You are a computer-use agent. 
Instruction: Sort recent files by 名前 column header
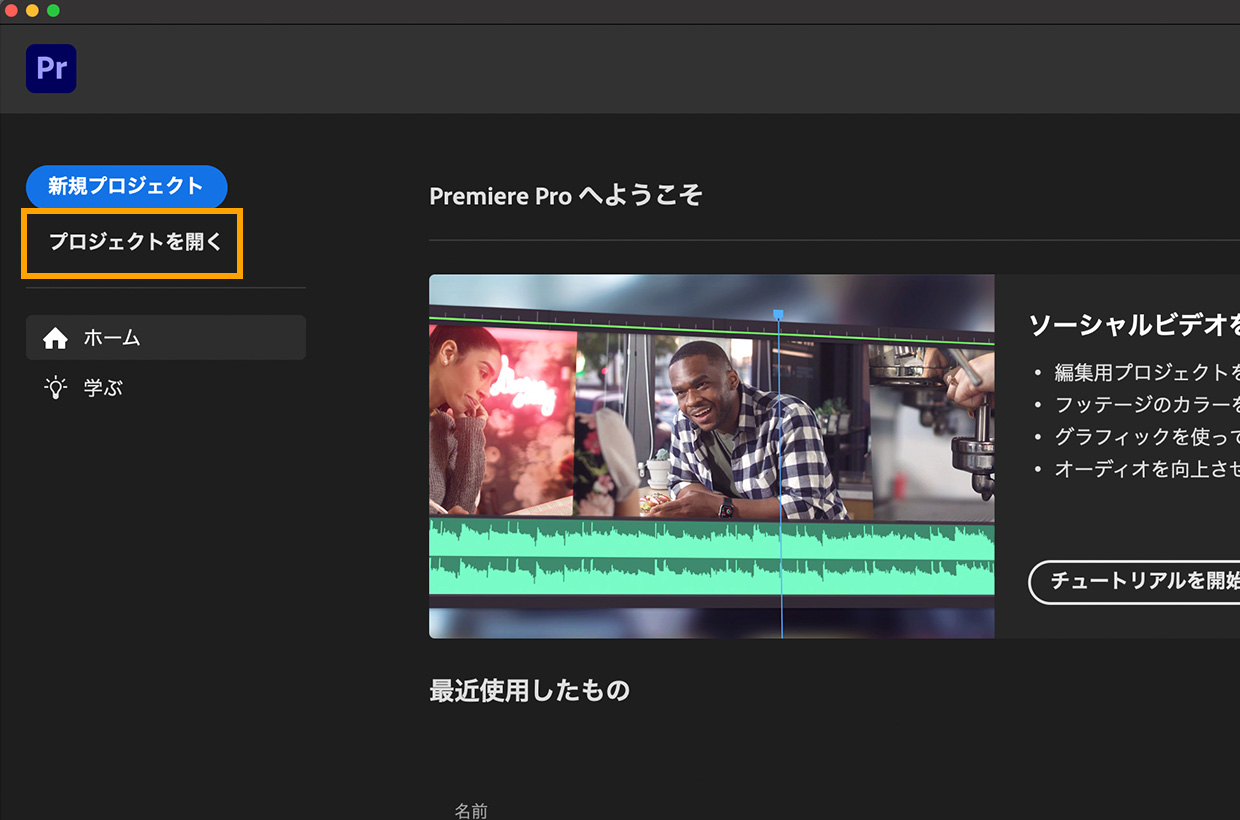click(471, 810)
